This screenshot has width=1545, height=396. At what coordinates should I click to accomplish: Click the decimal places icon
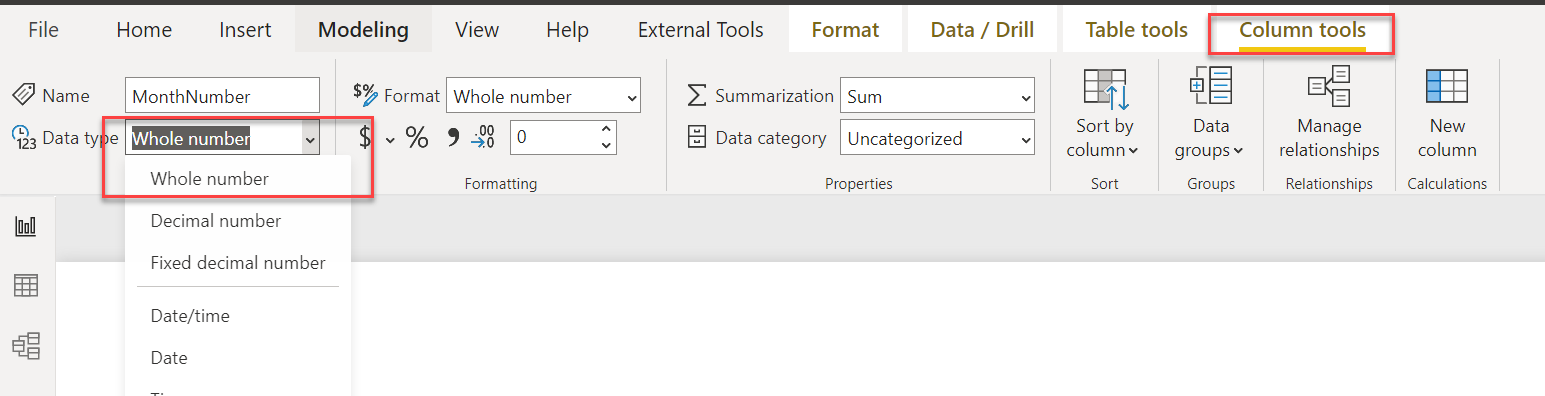(x=483, y=138)
